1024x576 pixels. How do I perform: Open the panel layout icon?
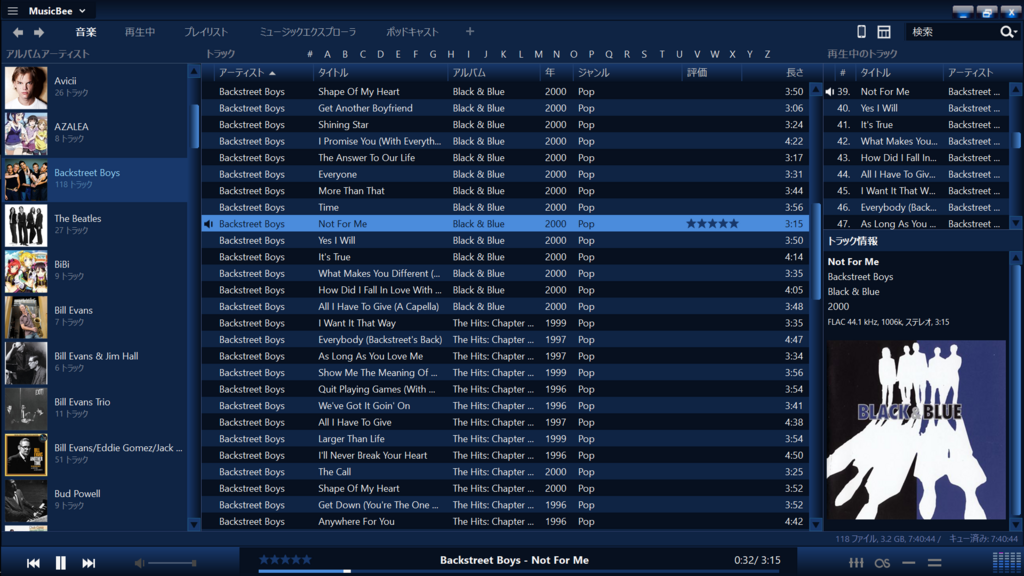884,31
